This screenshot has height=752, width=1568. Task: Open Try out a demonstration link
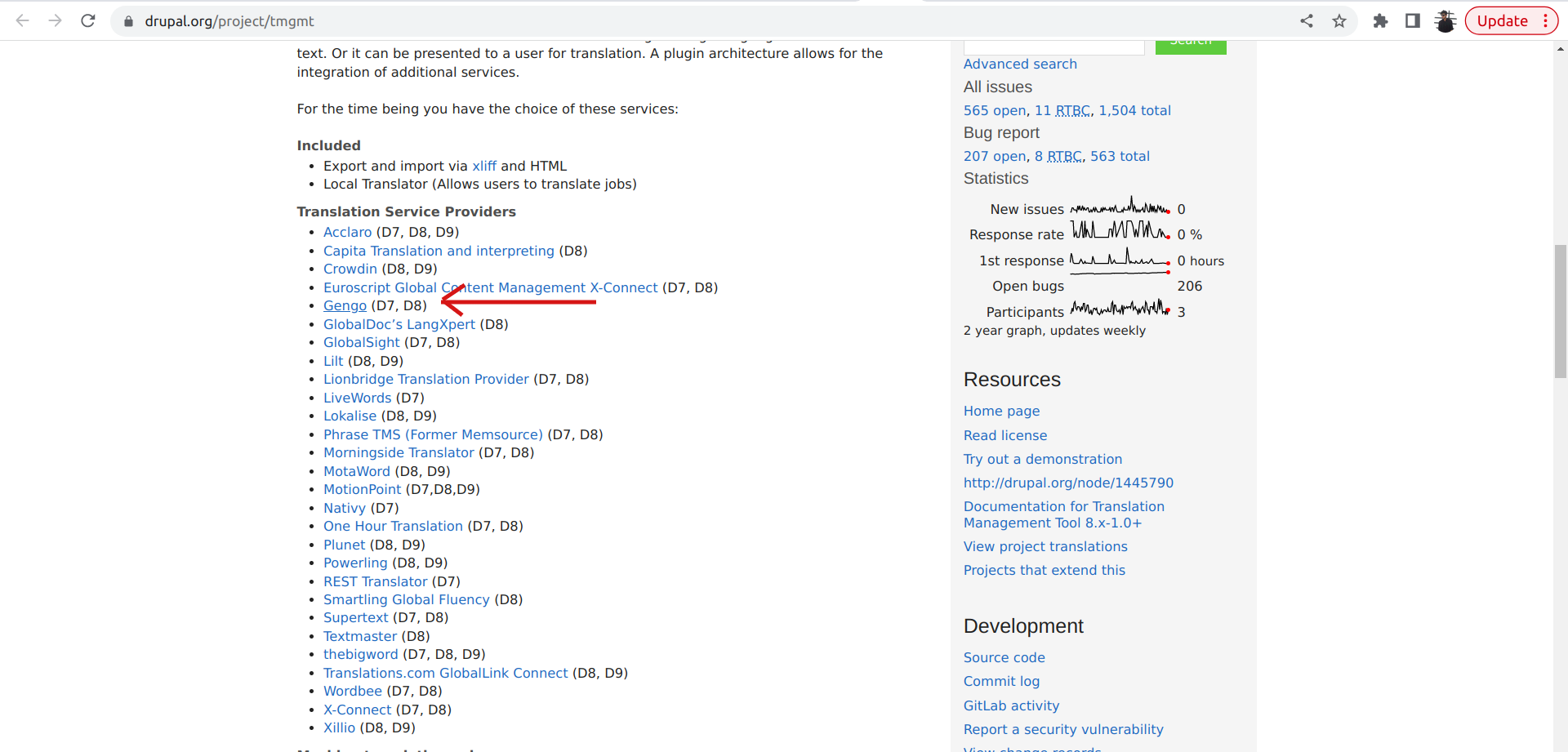[1043, 459]
